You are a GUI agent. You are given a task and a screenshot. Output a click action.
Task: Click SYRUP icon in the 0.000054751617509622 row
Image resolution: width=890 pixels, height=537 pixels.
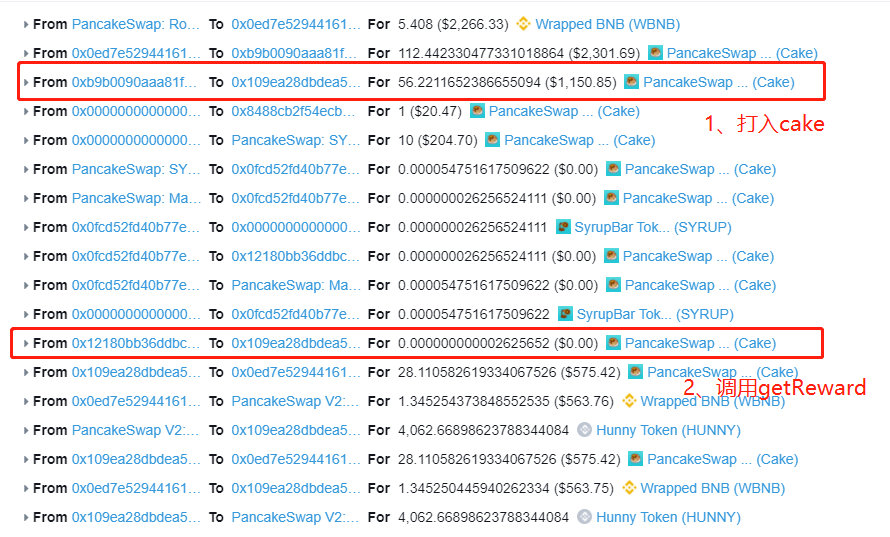[565, 313]
